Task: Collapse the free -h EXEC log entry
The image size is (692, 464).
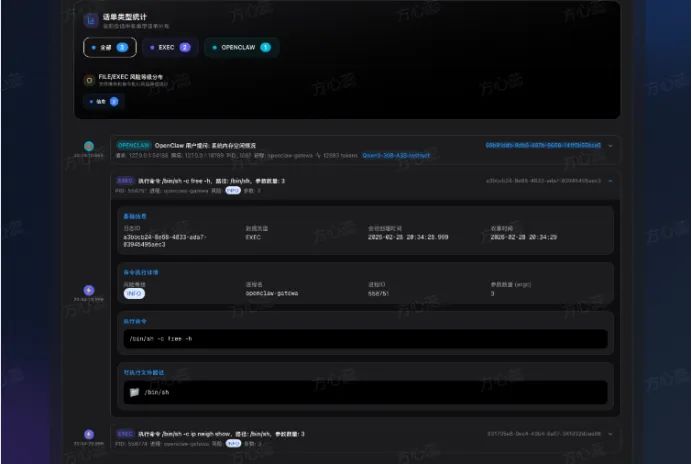Action: pyautogui.click(x=610, y=181)
